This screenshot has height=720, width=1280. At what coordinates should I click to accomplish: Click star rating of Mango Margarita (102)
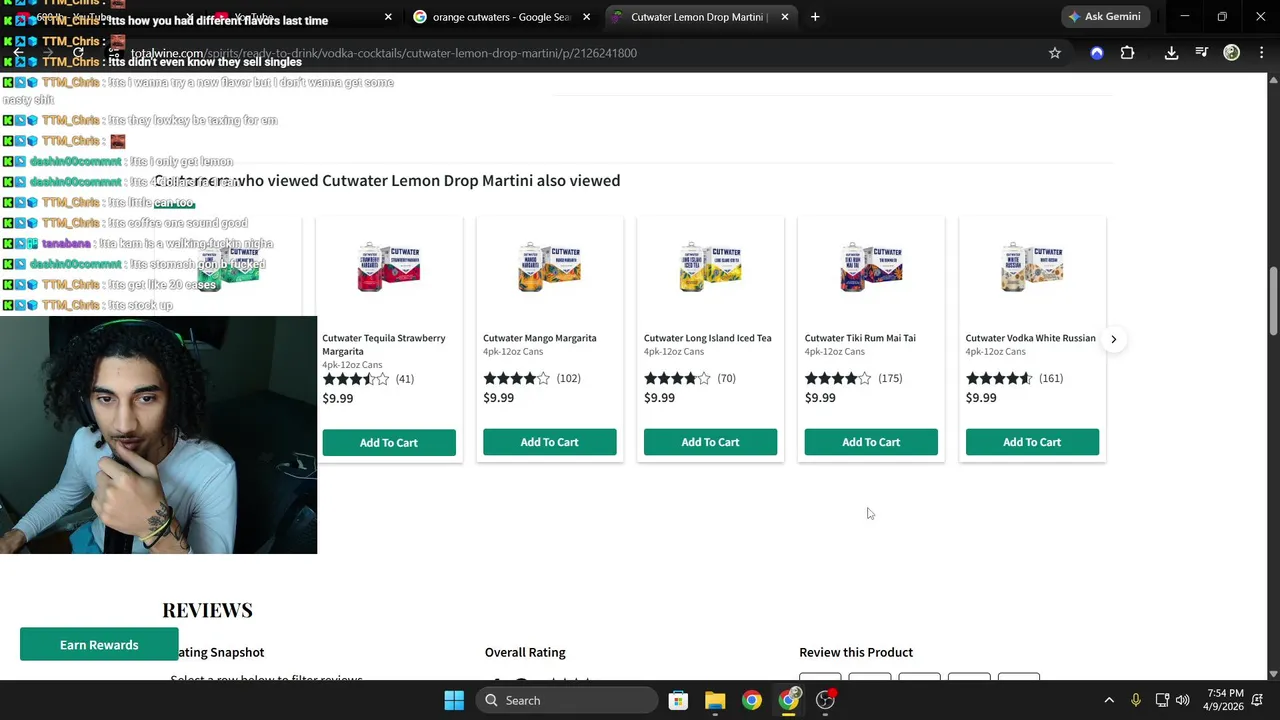tap(517, 378)
